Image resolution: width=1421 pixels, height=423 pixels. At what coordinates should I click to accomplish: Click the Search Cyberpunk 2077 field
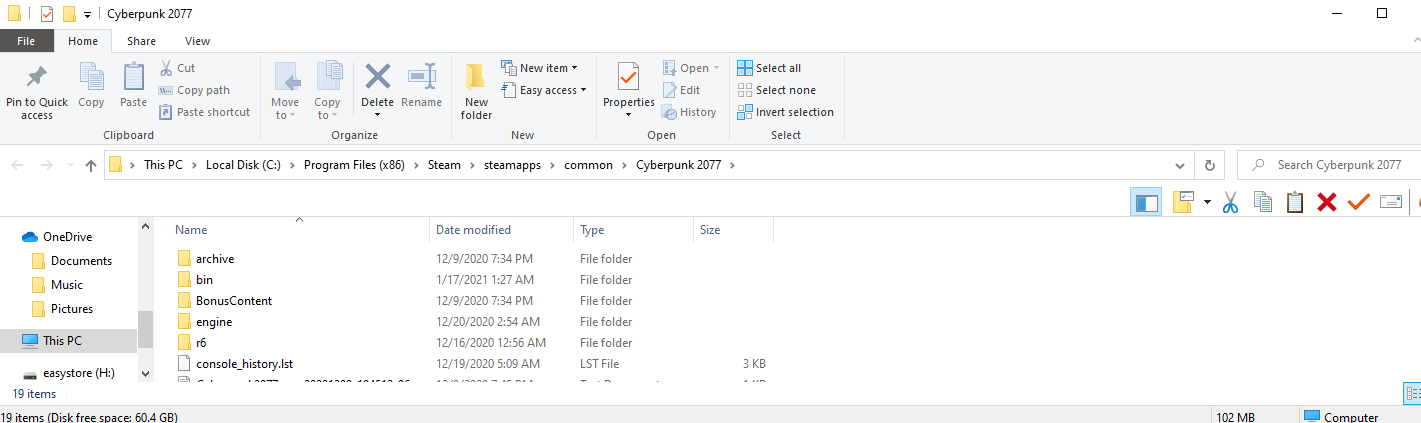pyautogui.click(x=1328, y=165)
